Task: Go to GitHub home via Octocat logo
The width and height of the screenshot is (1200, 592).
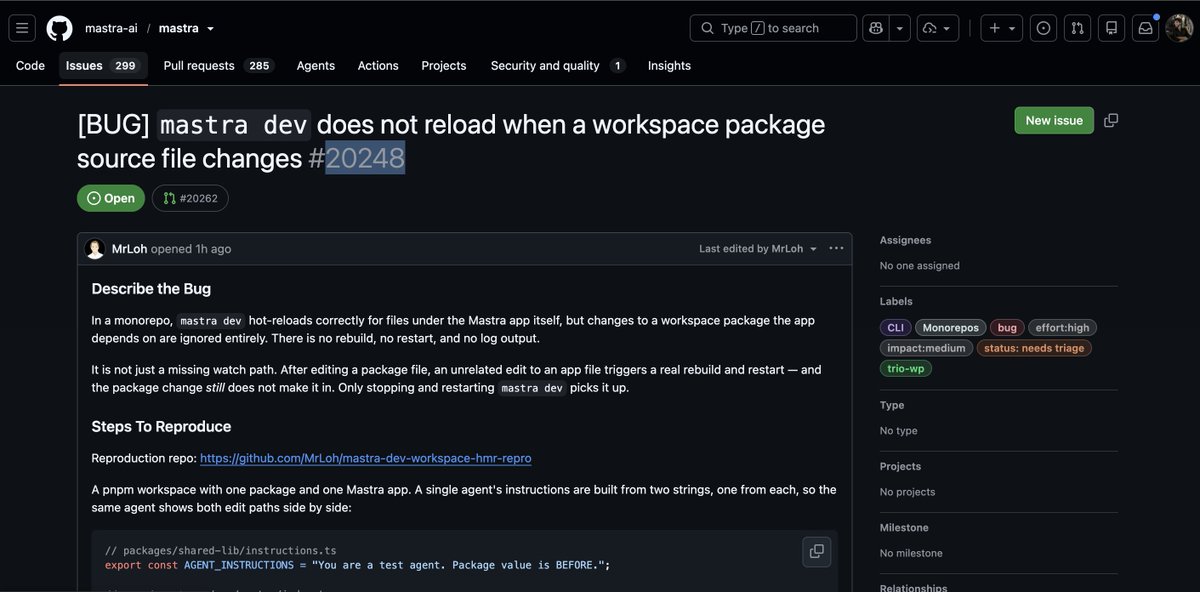Action: click(59, 28)
